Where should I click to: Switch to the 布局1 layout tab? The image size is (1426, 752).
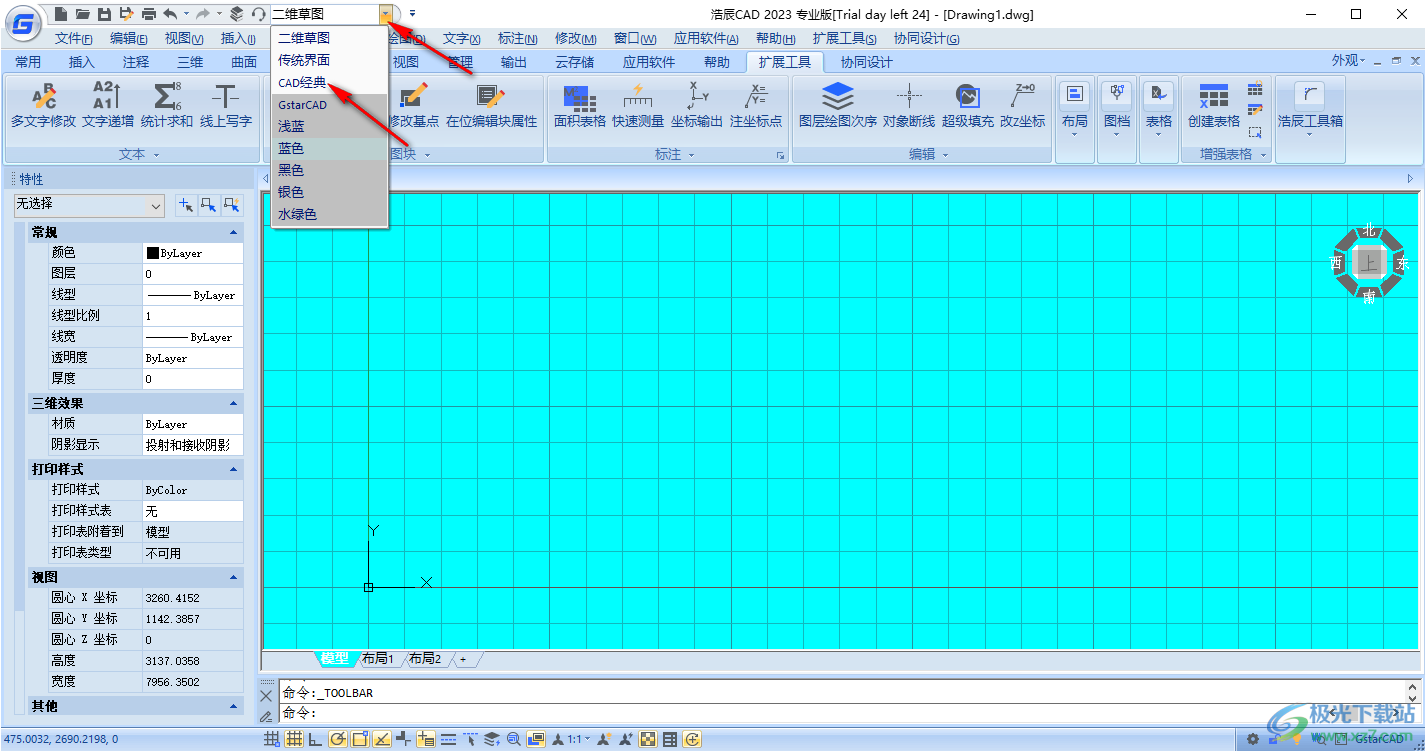378,658
